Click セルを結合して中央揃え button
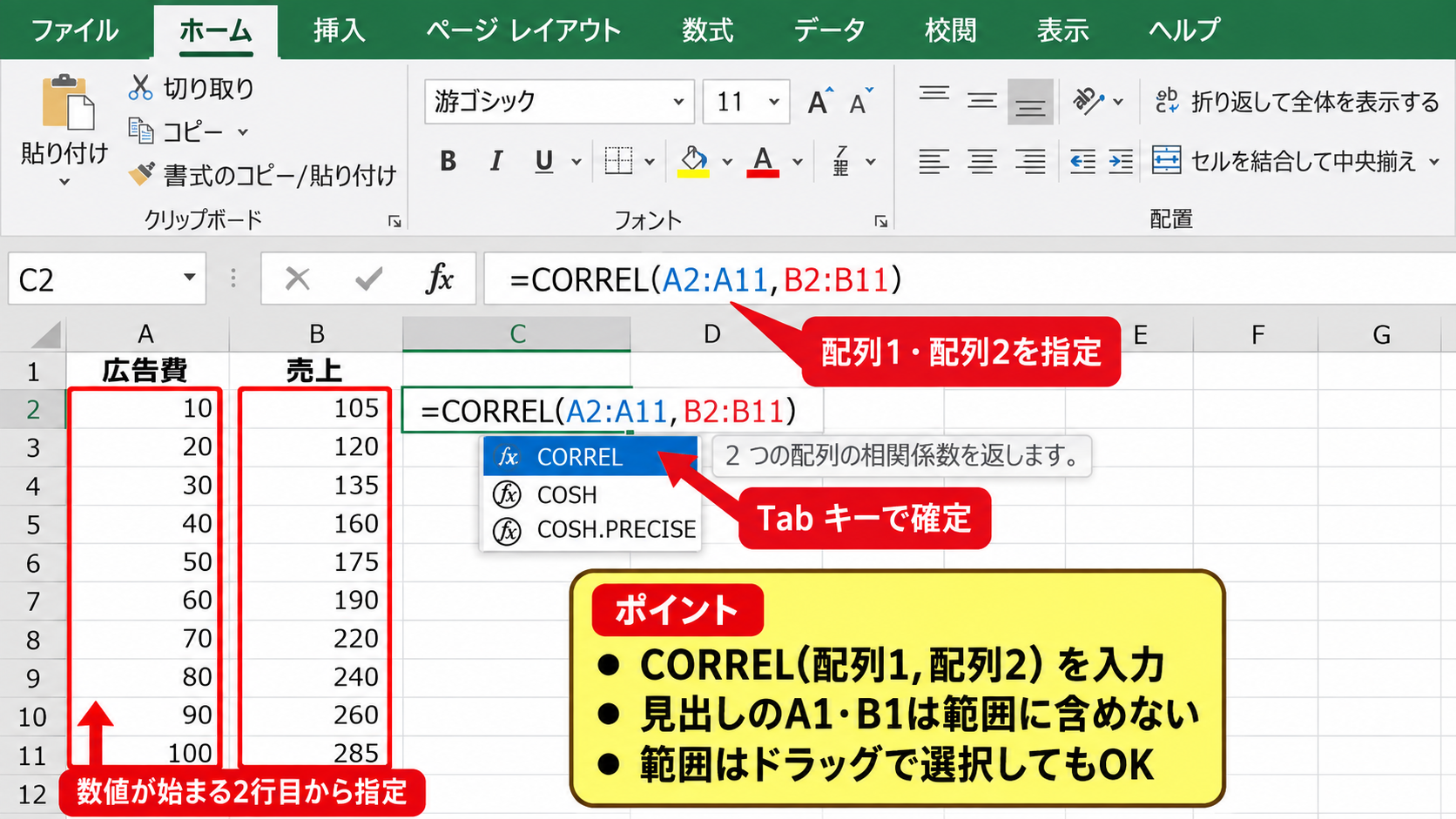 (1285, 161)
